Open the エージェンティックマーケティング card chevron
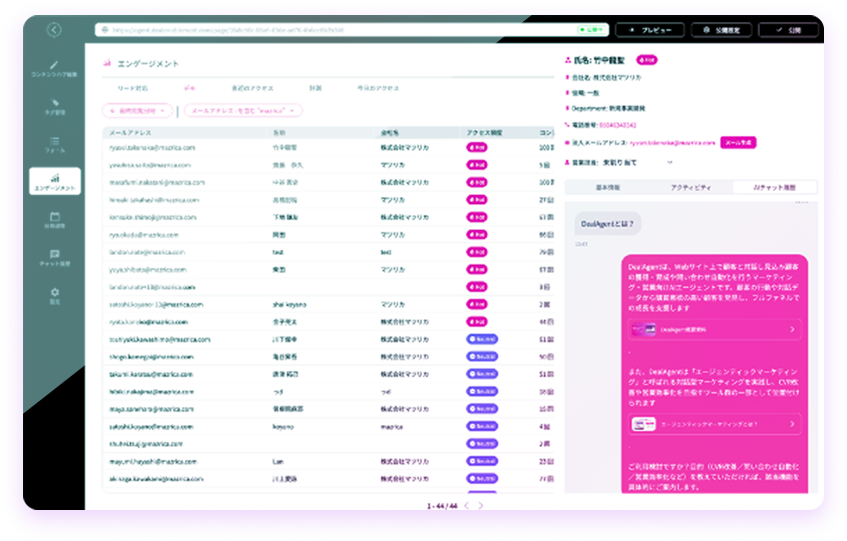Image resolution: width=847 pixels, height=541 pixels. point(792,424)
